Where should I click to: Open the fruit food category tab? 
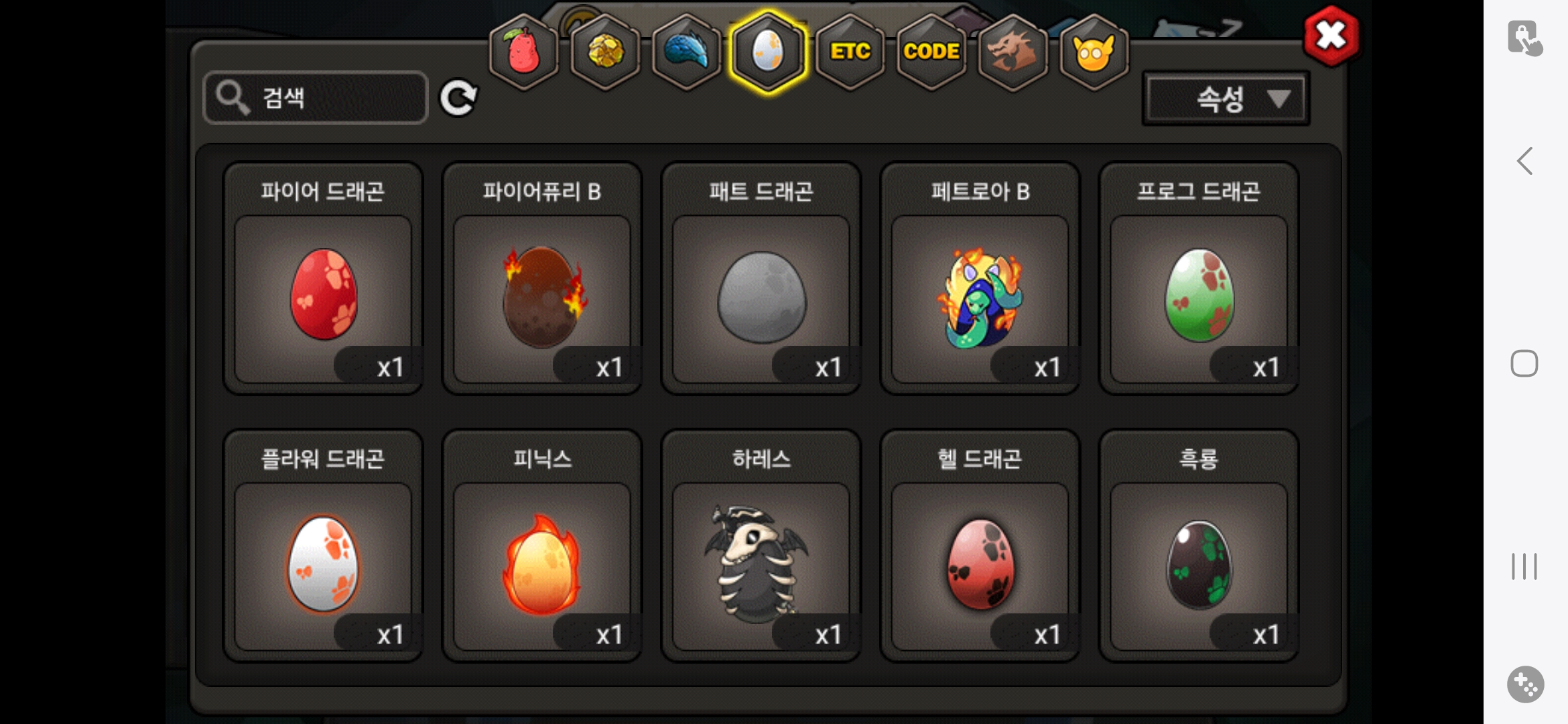point(524,52)
